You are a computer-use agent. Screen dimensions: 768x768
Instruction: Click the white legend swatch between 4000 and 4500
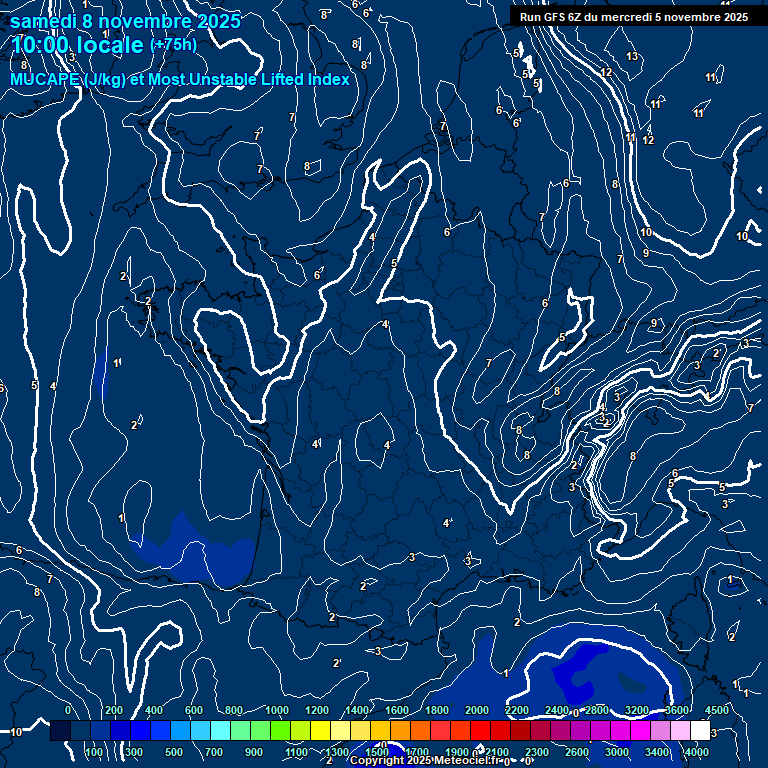(700, 730)
